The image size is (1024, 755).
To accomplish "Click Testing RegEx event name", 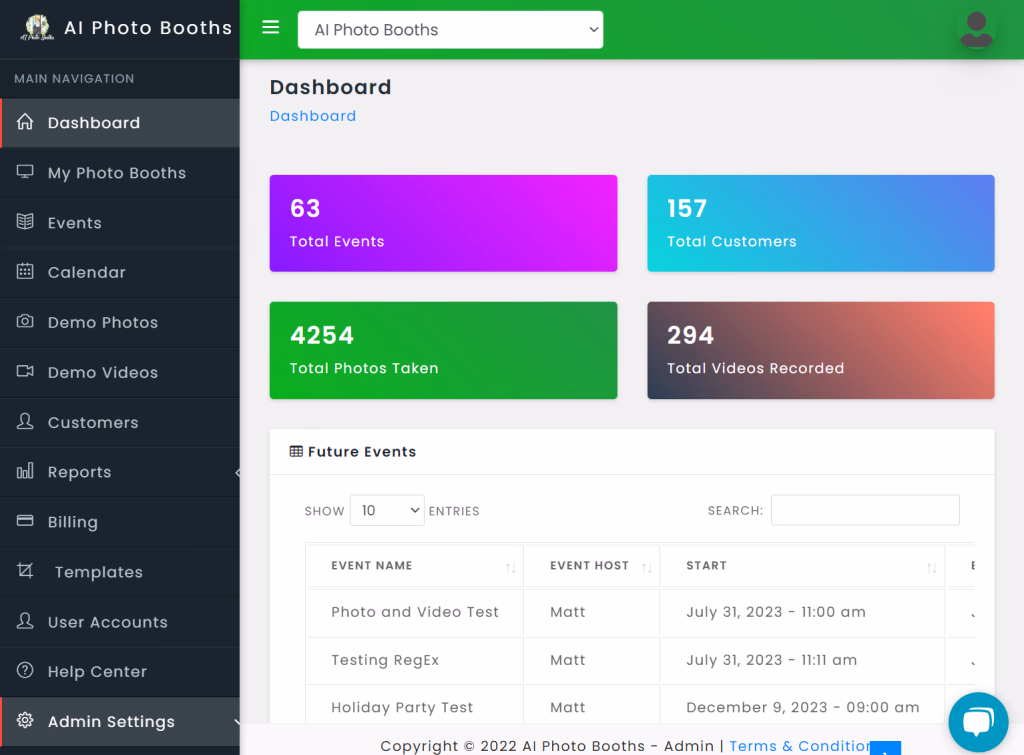I will tap(385, 660).
